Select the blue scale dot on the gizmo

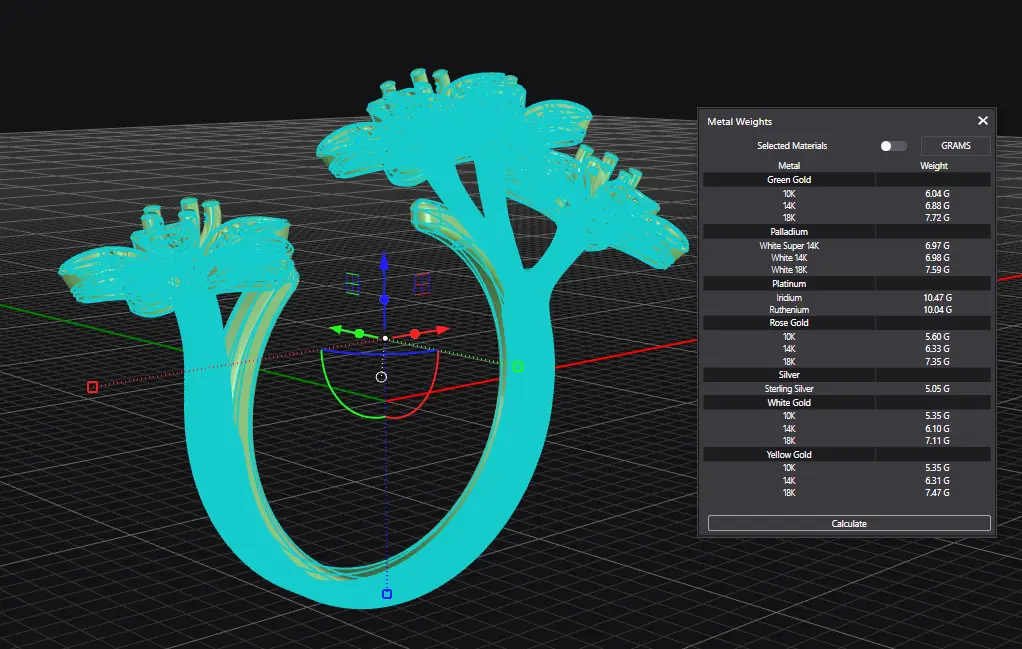[x=384, y=299]
